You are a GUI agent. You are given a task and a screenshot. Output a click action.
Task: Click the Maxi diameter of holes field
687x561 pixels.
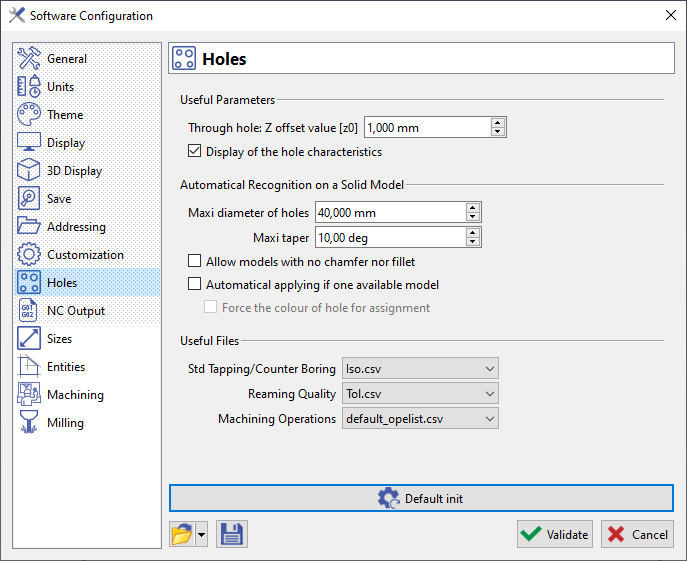point(390,212)
